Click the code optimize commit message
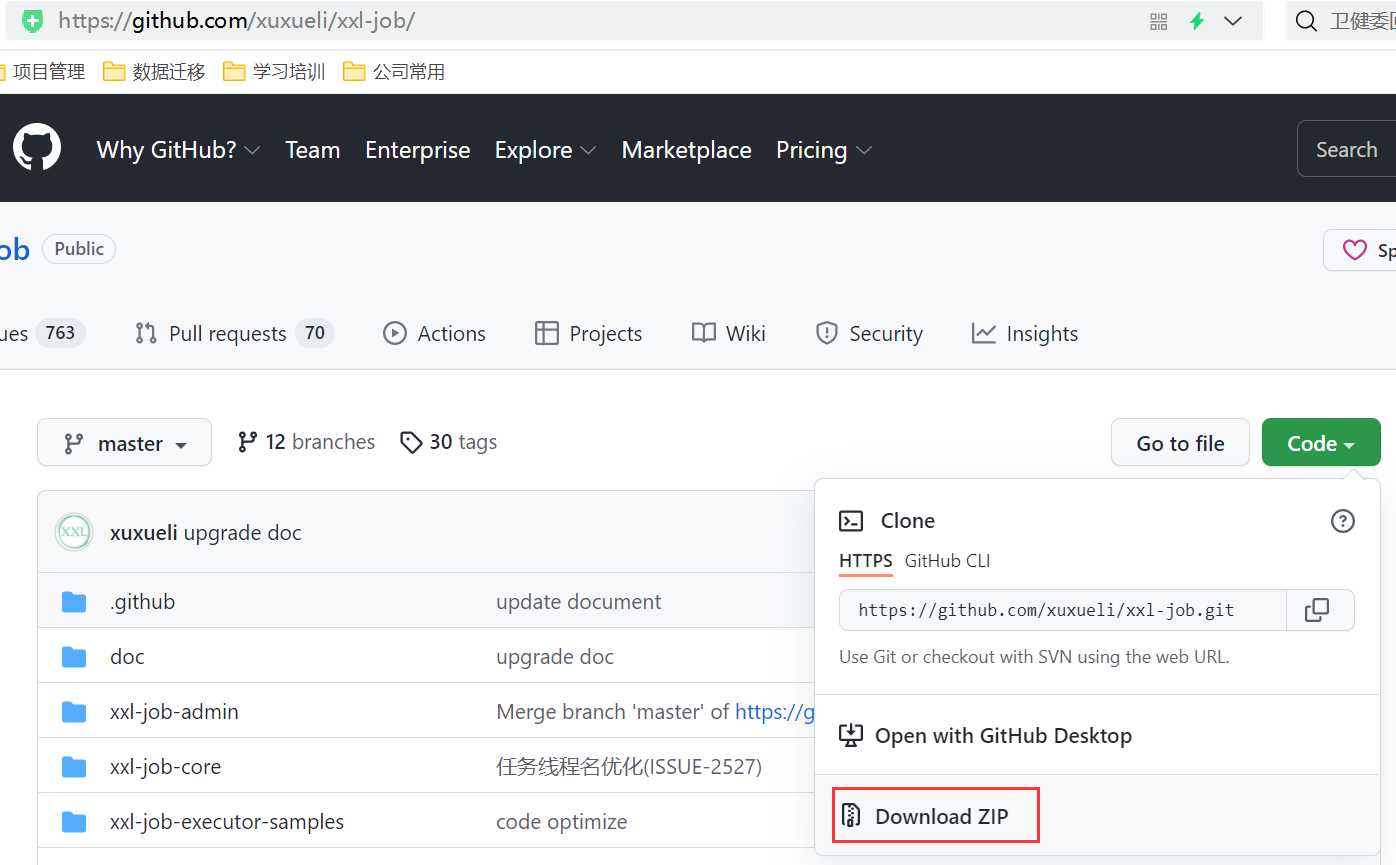 pos(562,822)
